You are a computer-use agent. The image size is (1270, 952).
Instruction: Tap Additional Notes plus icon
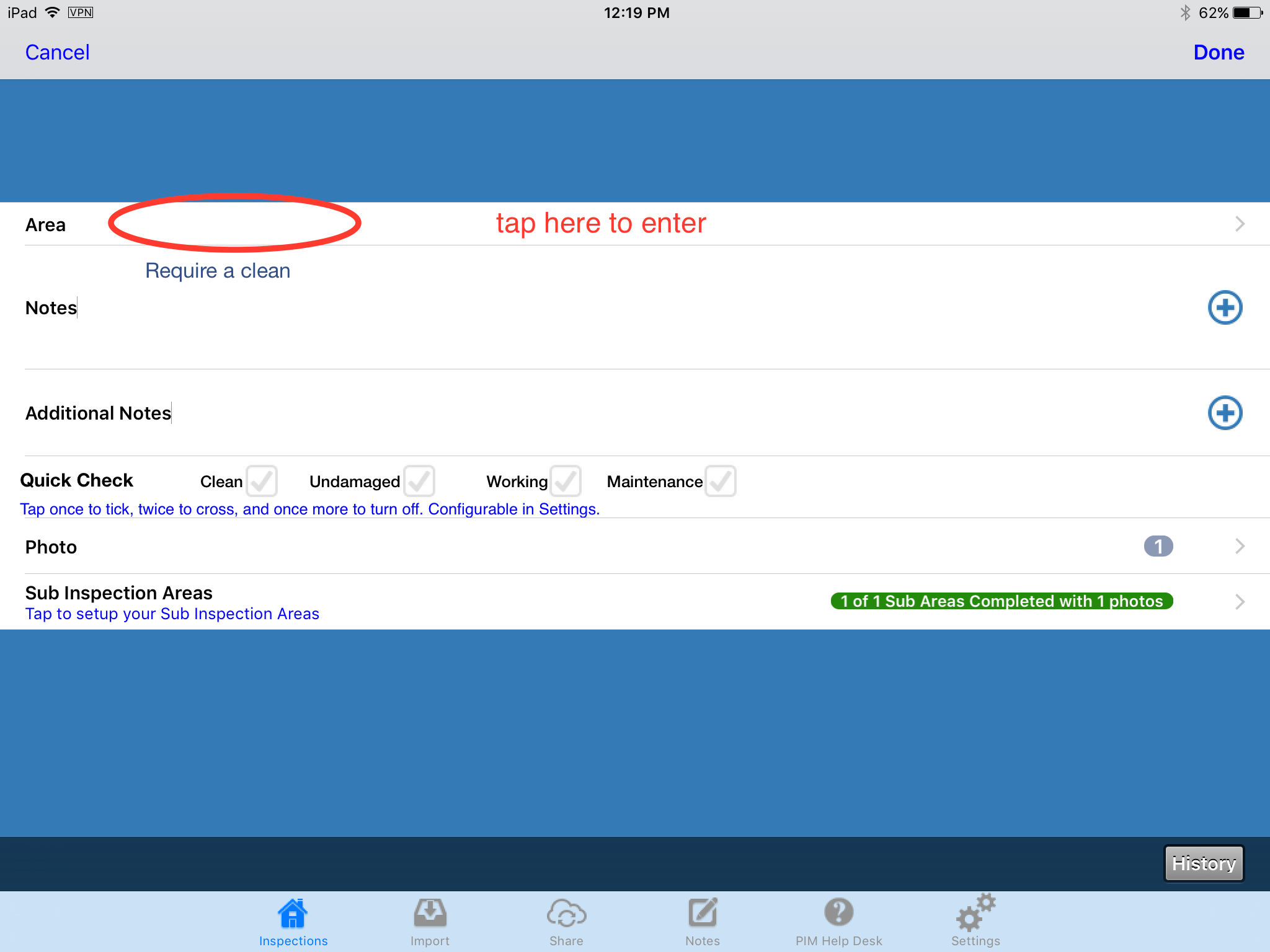pos(1225,413)
